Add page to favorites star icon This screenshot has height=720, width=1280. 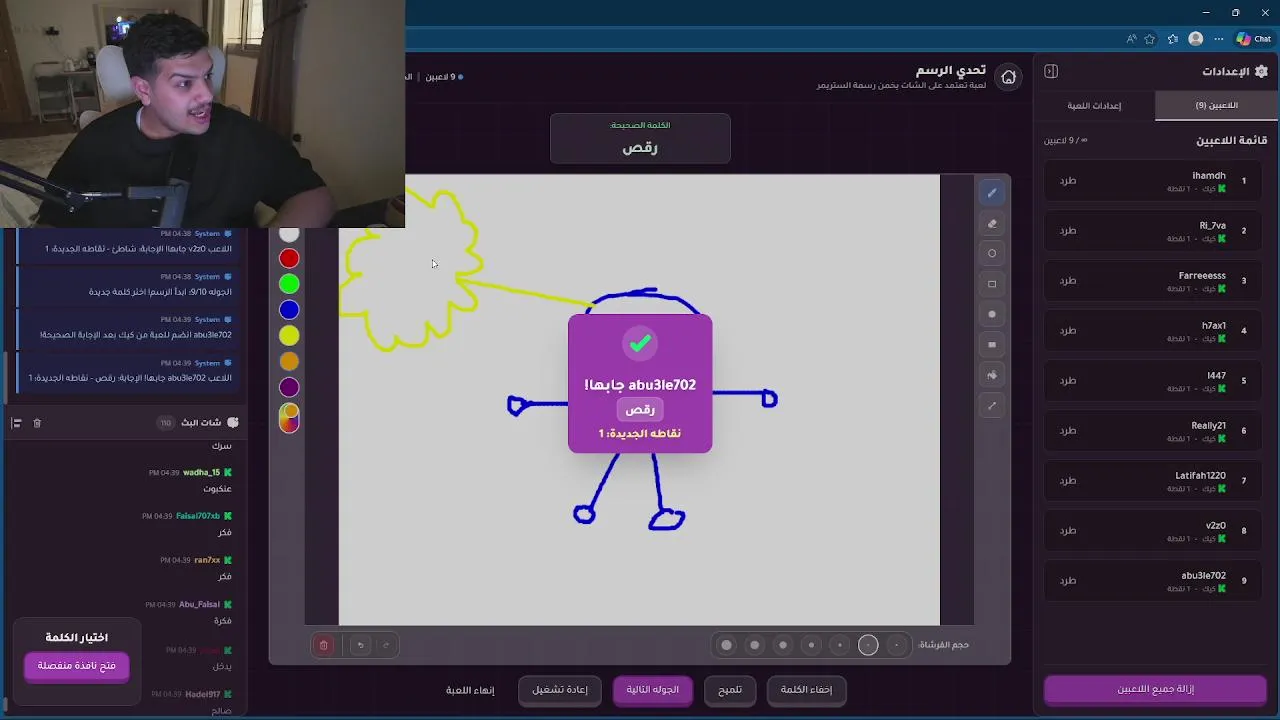tap(1150, 39)
